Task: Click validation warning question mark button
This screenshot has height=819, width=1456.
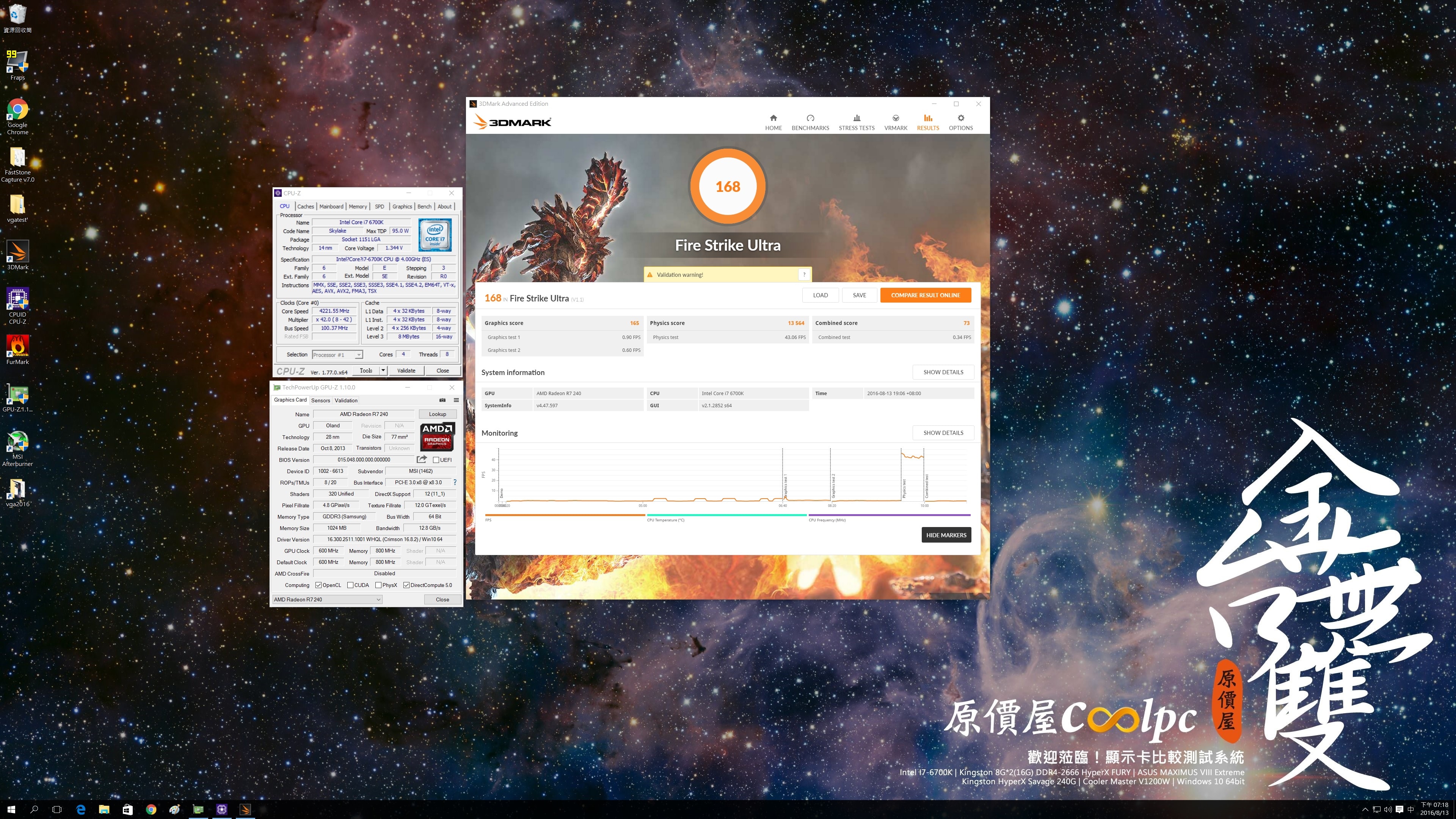Action: coord(804,275)
